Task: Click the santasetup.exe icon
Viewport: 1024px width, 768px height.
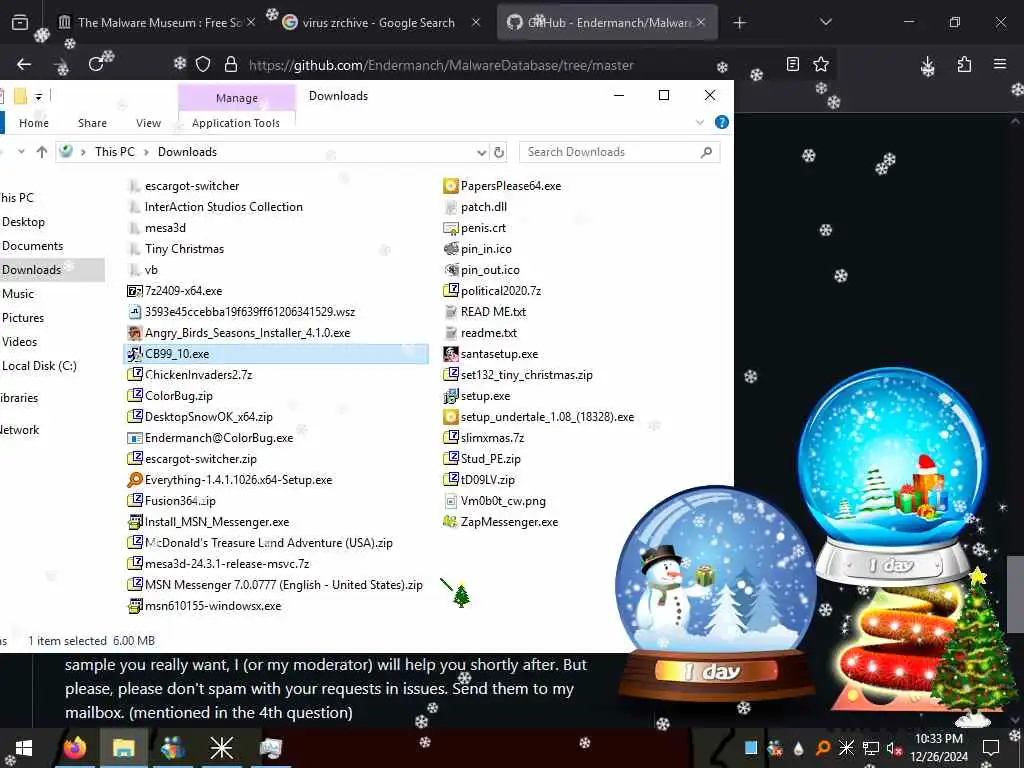Action: point(451,354)
